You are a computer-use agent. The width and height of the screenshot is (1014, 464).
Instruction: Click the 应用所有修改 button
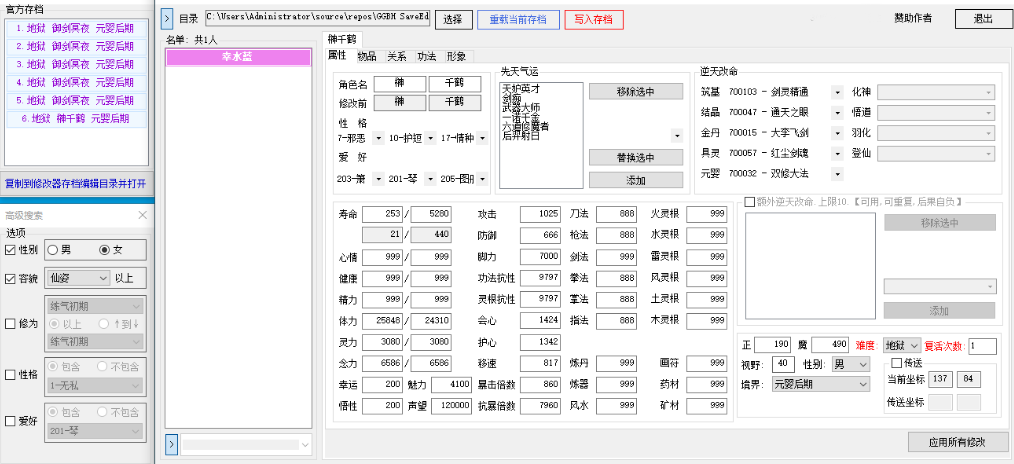tap(957, 442)
